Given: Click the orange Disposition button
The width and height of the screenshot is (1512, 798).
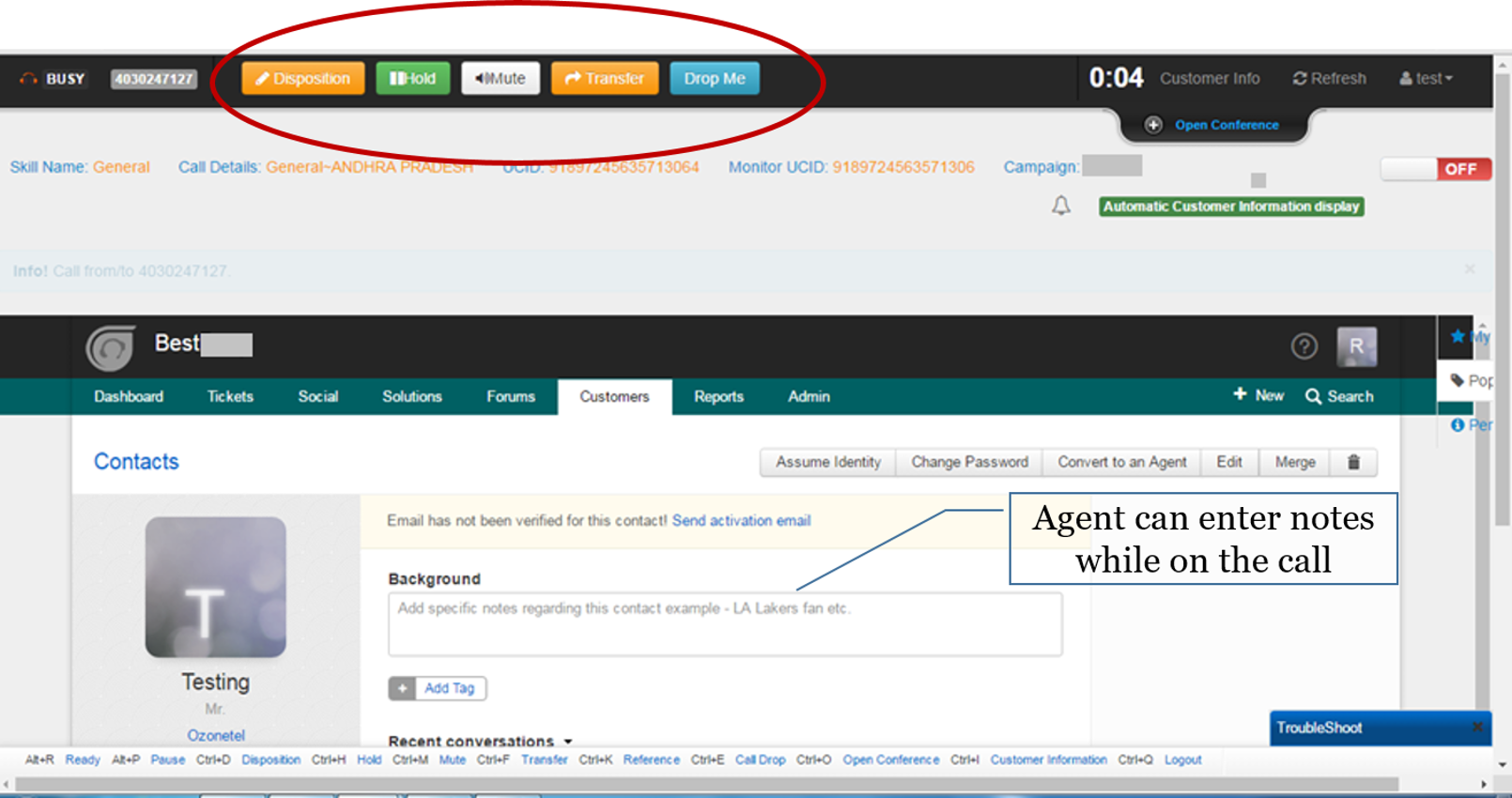Looking at the screenshot, I should (x=302, y=79).
